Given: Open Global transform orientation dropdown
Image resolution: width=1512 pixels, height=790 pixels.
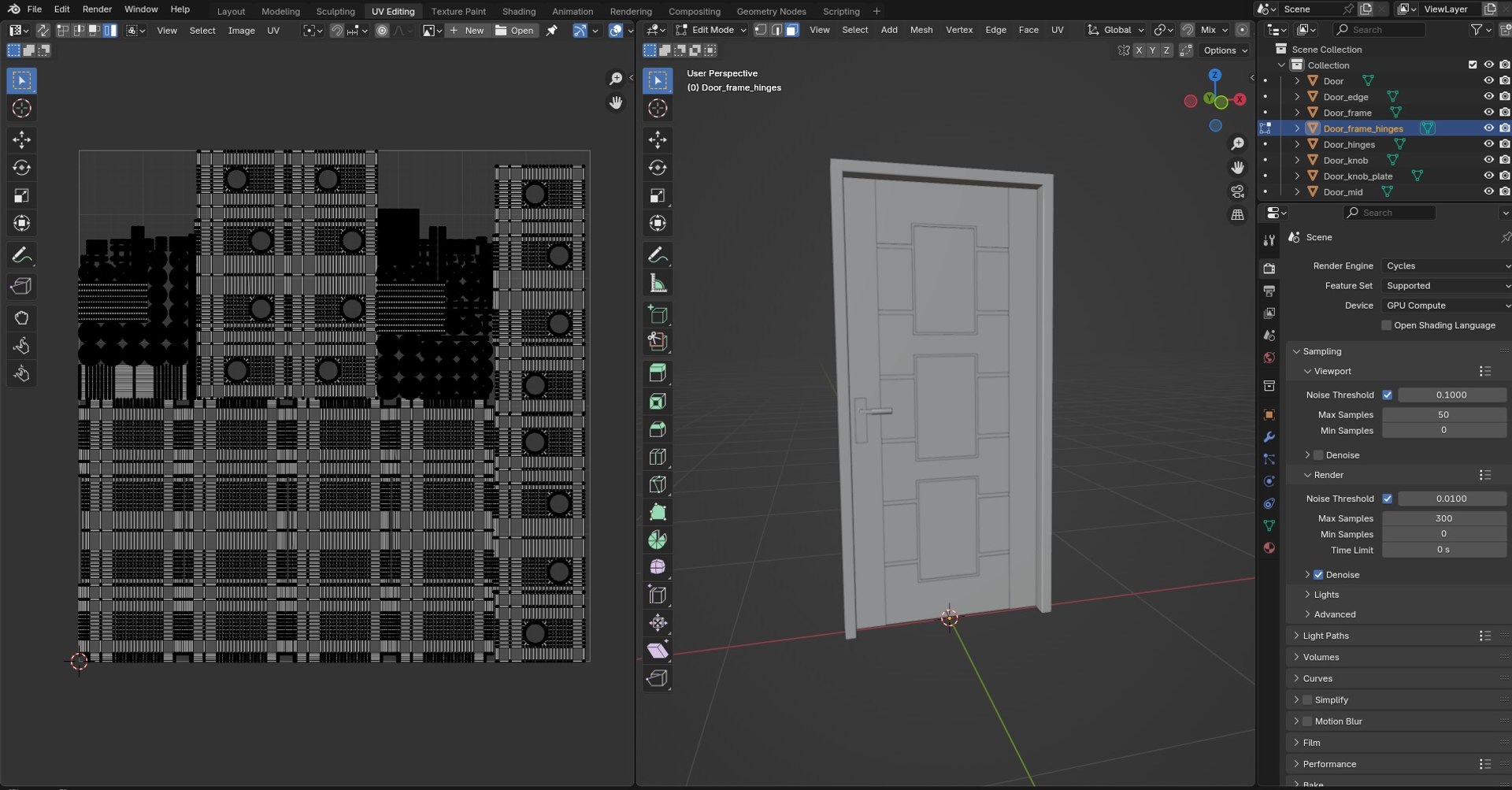Looking at the screenshot, I should tap(1116, 30).
